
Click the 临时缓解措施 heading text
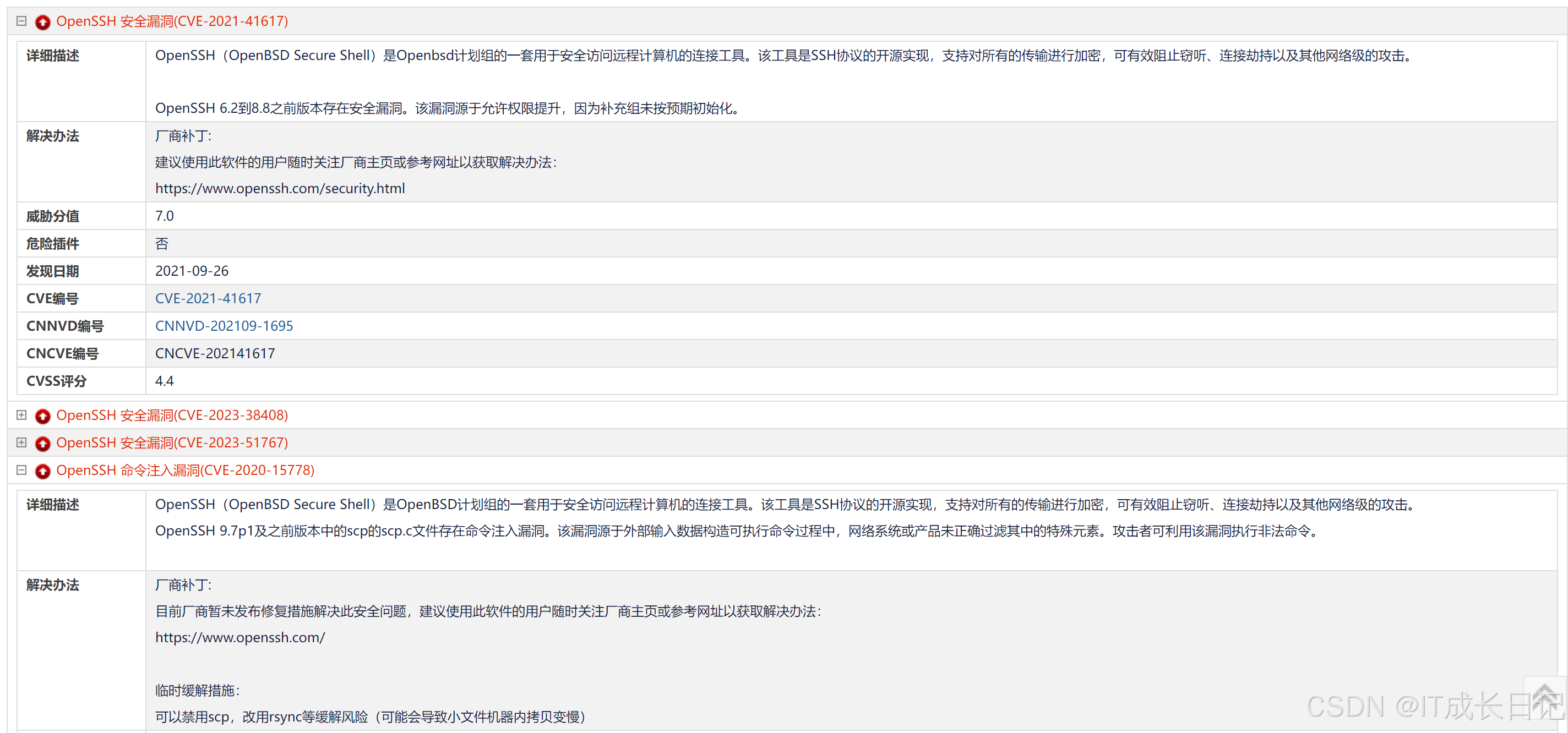[x=198, y=690]
